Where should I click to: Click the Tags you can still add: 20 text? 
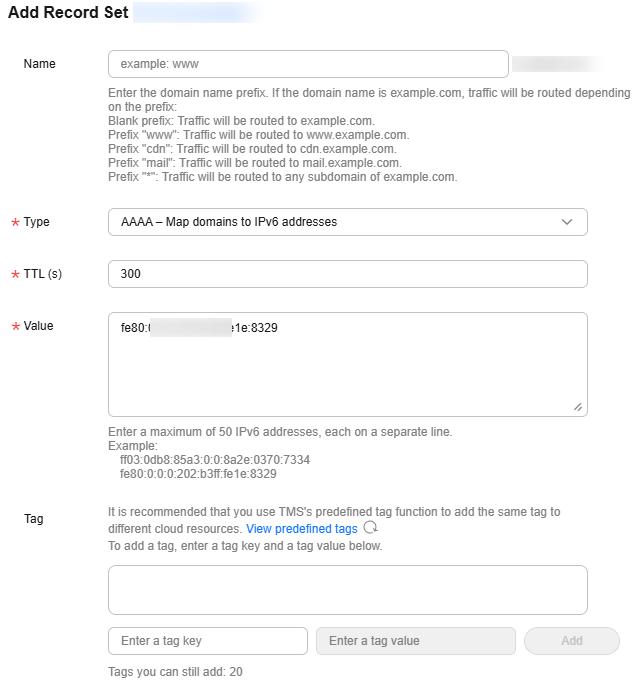coord(175,671)
